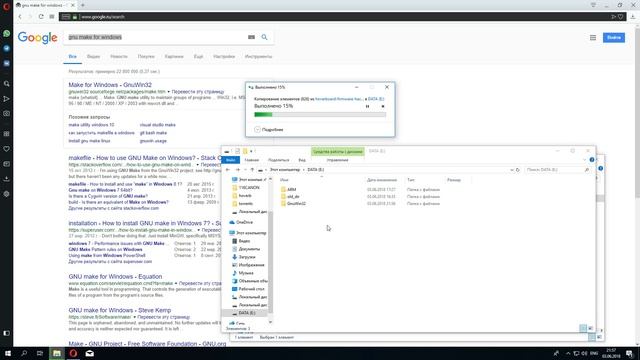Select Загрузки in Explorer navigation pane
Image resolution: width=640 pixels, height=360 pixels.
[247, 257]
